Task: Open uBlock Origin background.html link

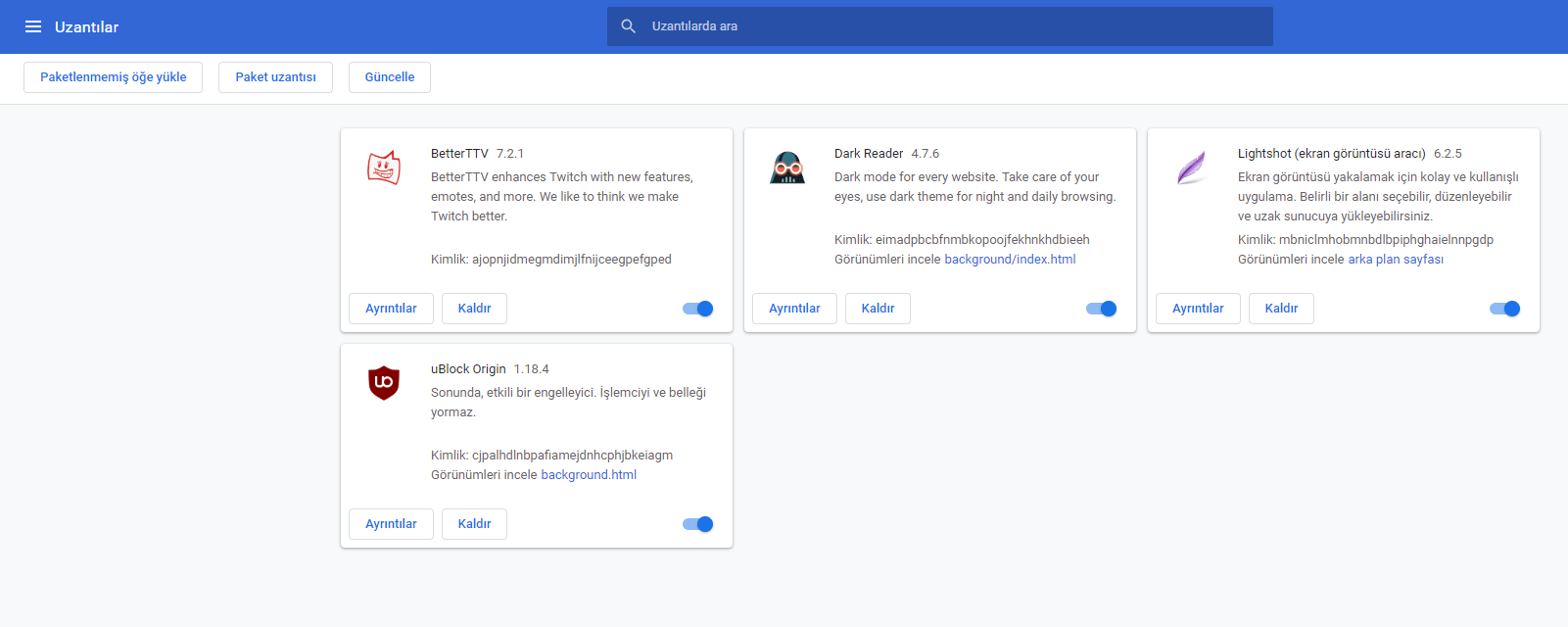Action: pyautogui.click(x=589, y=475)
